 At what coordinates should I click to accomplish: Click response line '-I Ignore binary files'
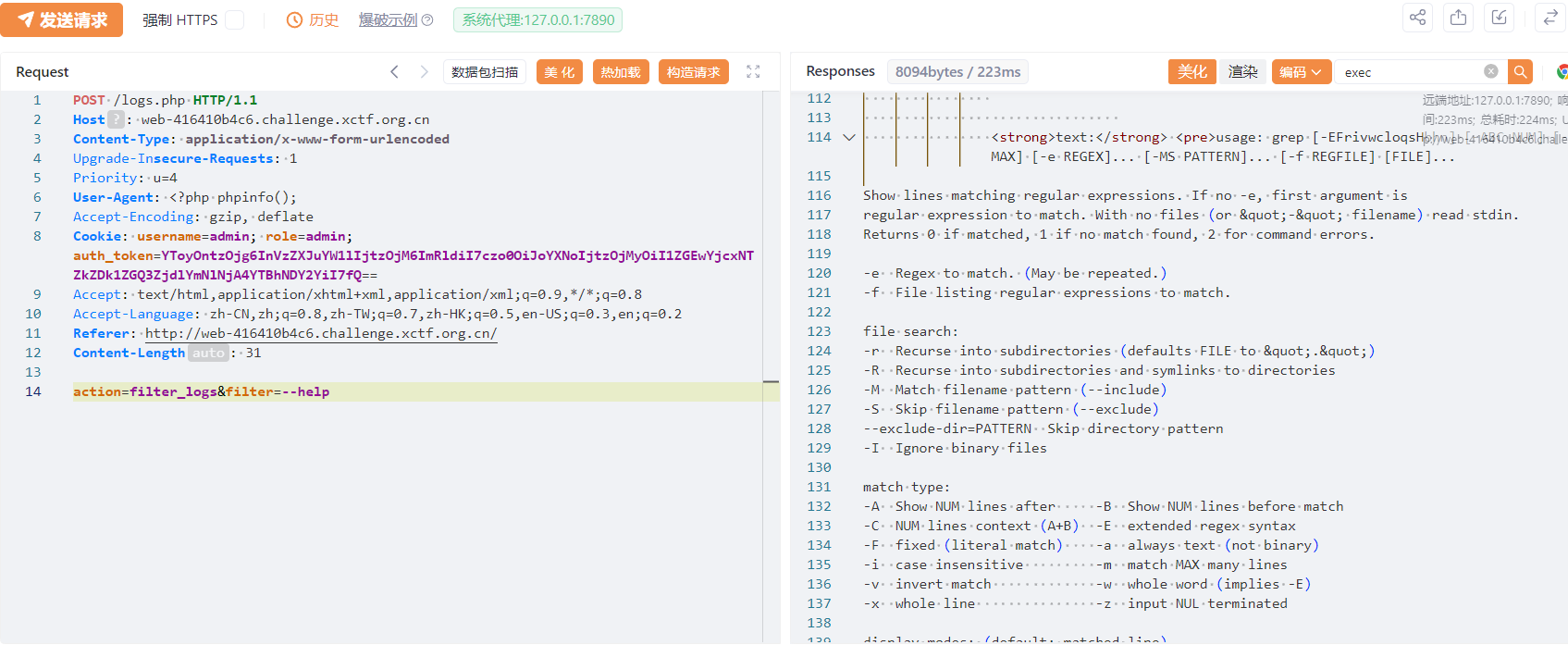point(955,448)
